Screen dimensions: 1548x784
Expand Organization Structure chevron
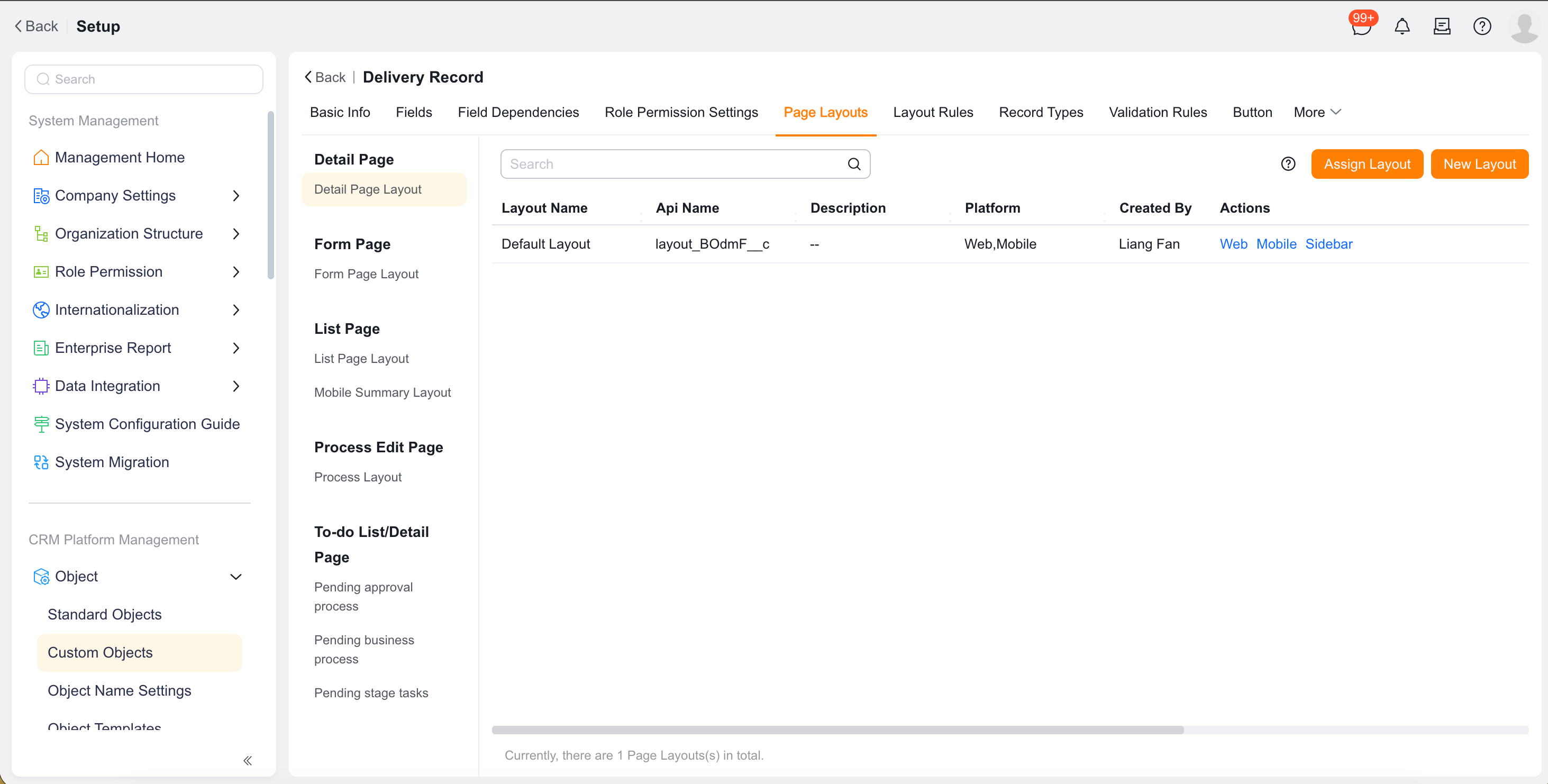236,234
